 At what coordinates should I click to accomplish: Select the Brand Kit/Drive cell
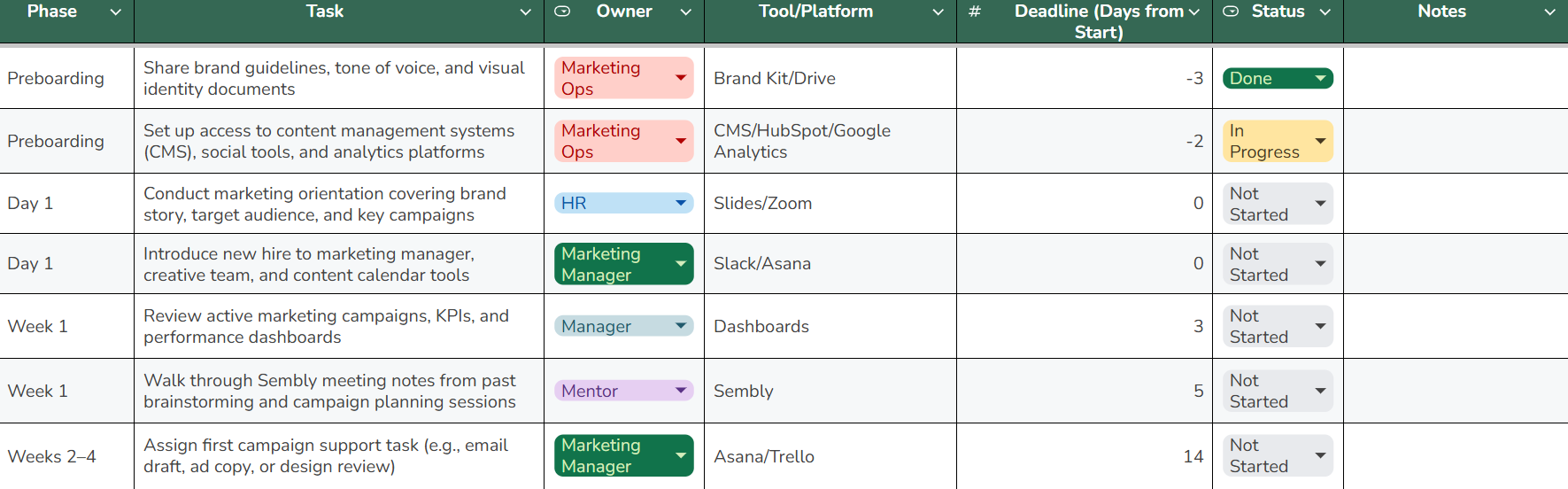pyautogui.click(x=830, y=78)
